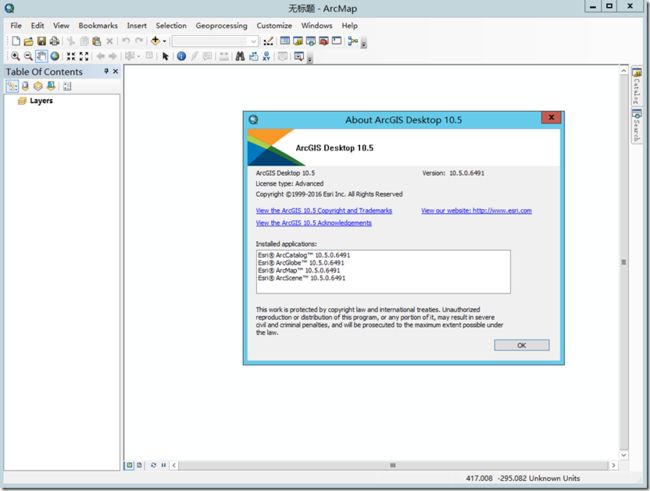Open the Geoprocessing menu
The width and height of the screenshot is (650, 491).
(221, 26)
